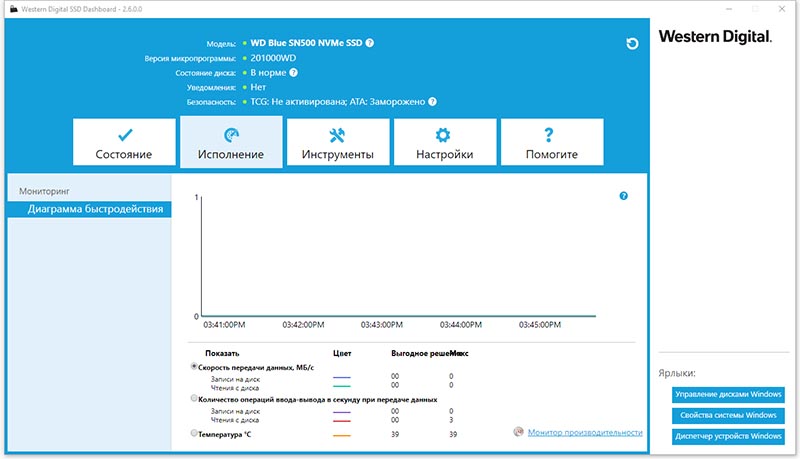Open the Монитор производительности link
Screen dimensions: 800x459
click(x=585, y=432)
